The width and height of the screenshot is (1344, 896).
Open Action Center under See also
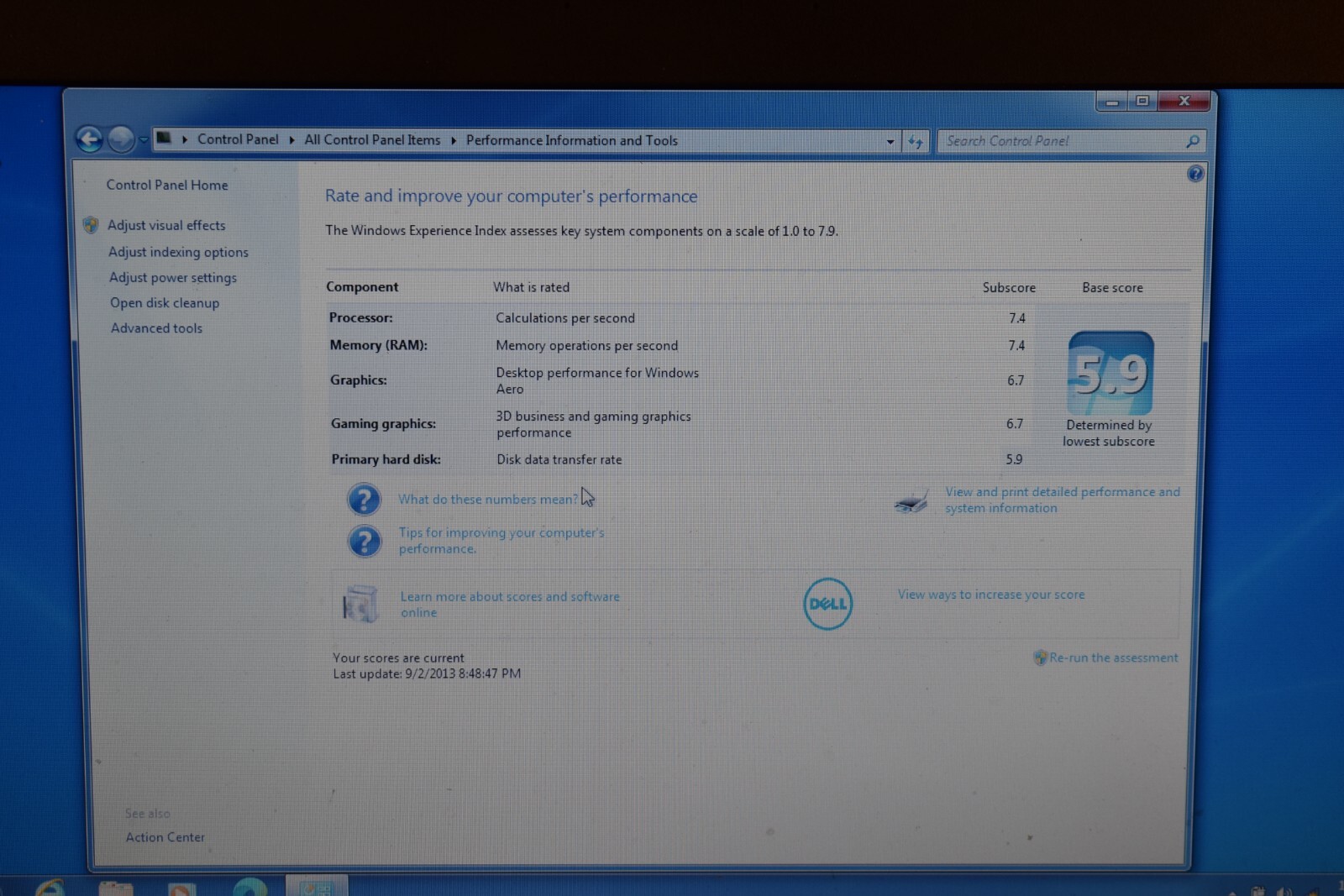coord(165,837)
